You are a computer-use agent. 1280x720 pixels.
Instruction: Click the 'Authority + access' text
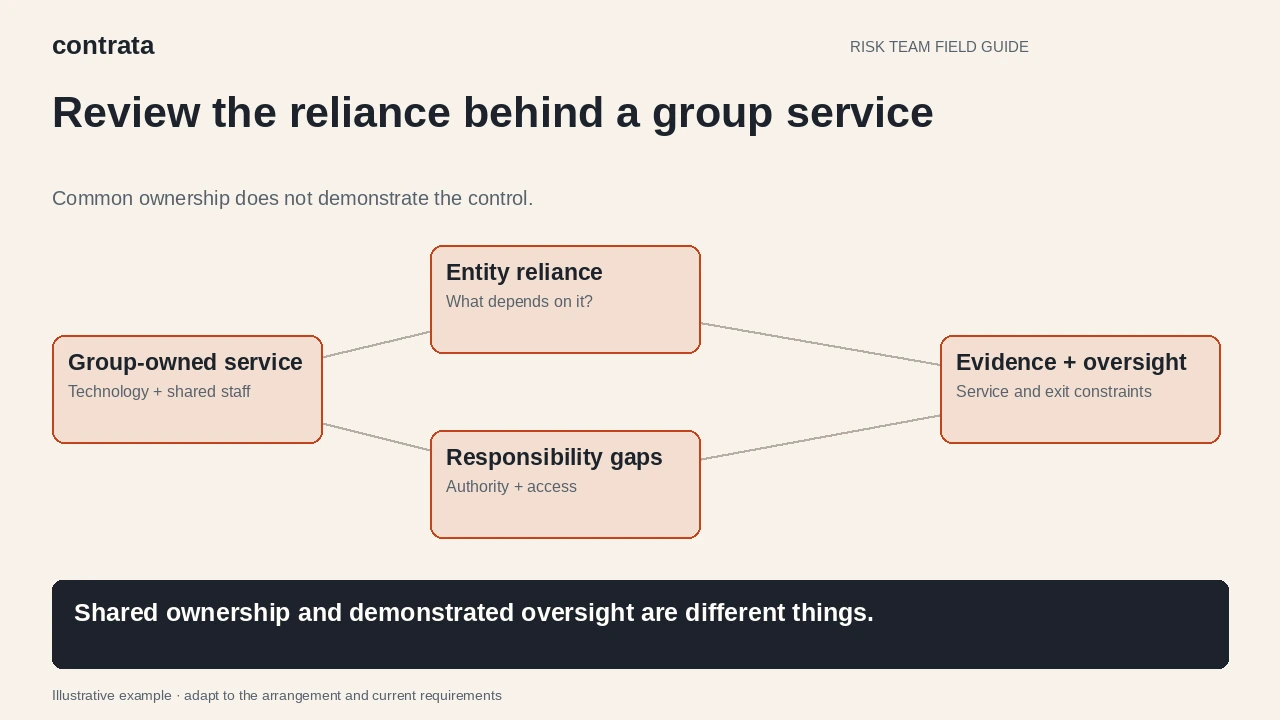tap(511, 487)
